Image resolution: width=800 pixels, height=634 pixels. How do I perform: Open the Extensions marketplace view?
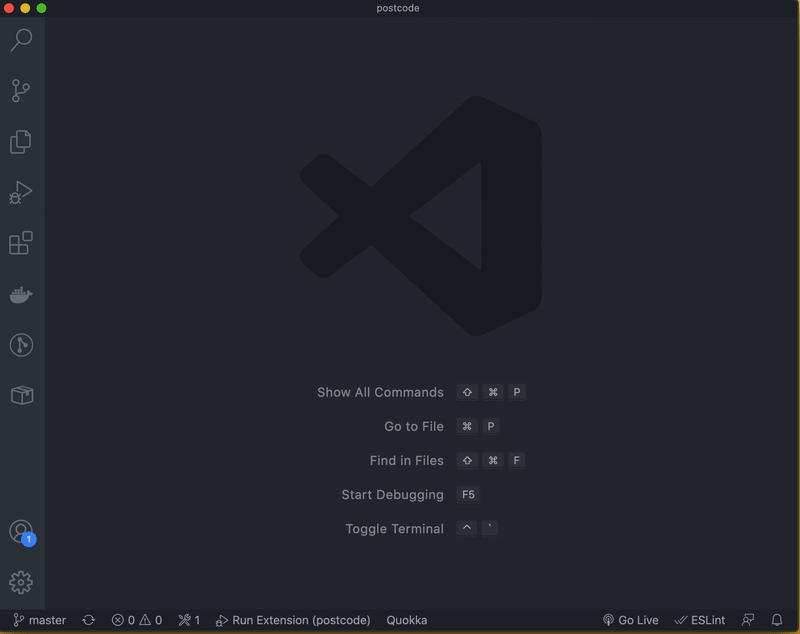click(x=21, y=243)
